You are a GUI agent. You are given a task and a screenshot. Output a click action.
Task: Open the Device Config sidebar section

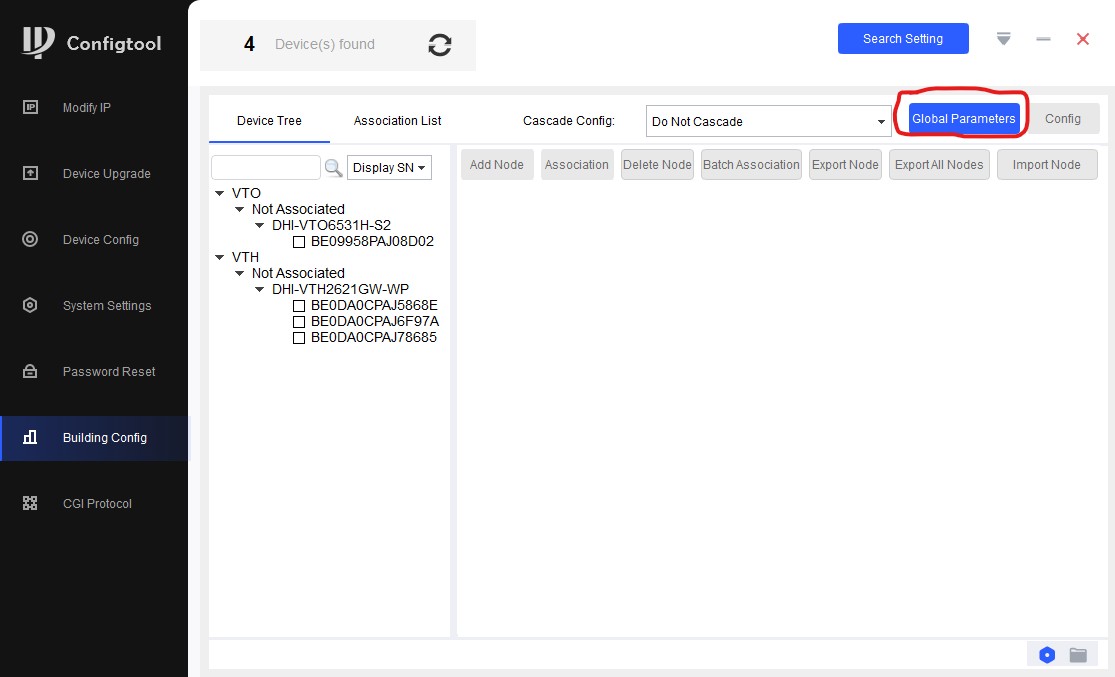pos(100,240)
